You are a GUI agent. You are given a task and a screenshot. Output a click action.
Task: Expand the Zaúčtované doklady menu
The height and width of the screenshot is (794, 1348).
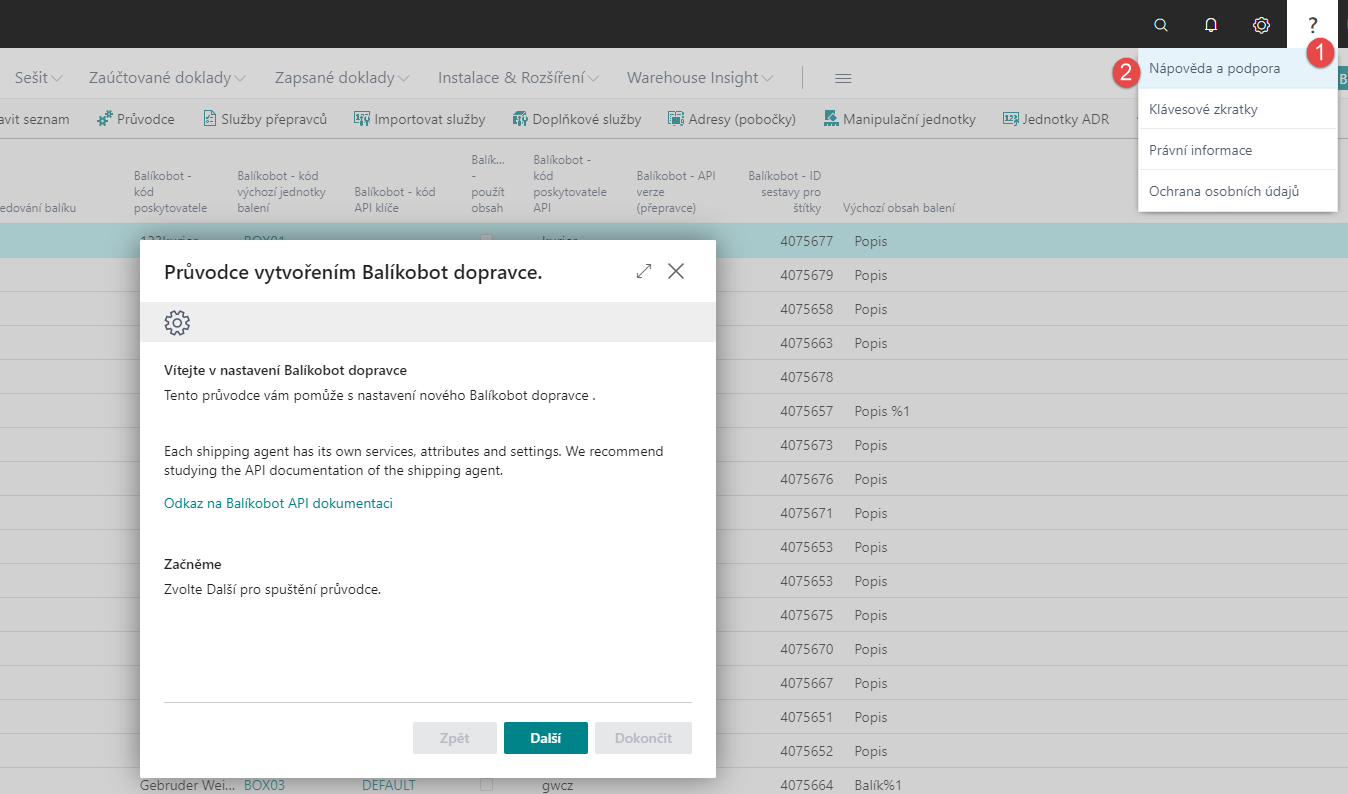[168, 78]
